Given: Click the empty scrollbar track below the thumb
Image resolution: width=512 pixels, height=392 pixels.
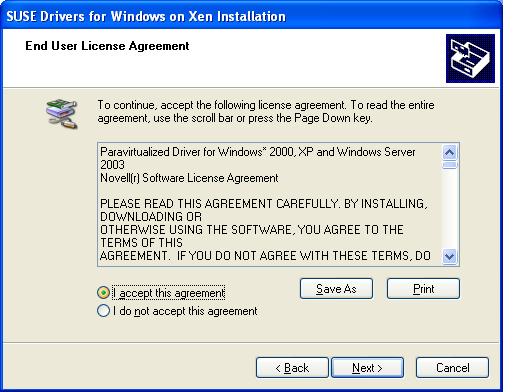Looking at the screenshot, I should pyautogui.click(x=450, y=209).
